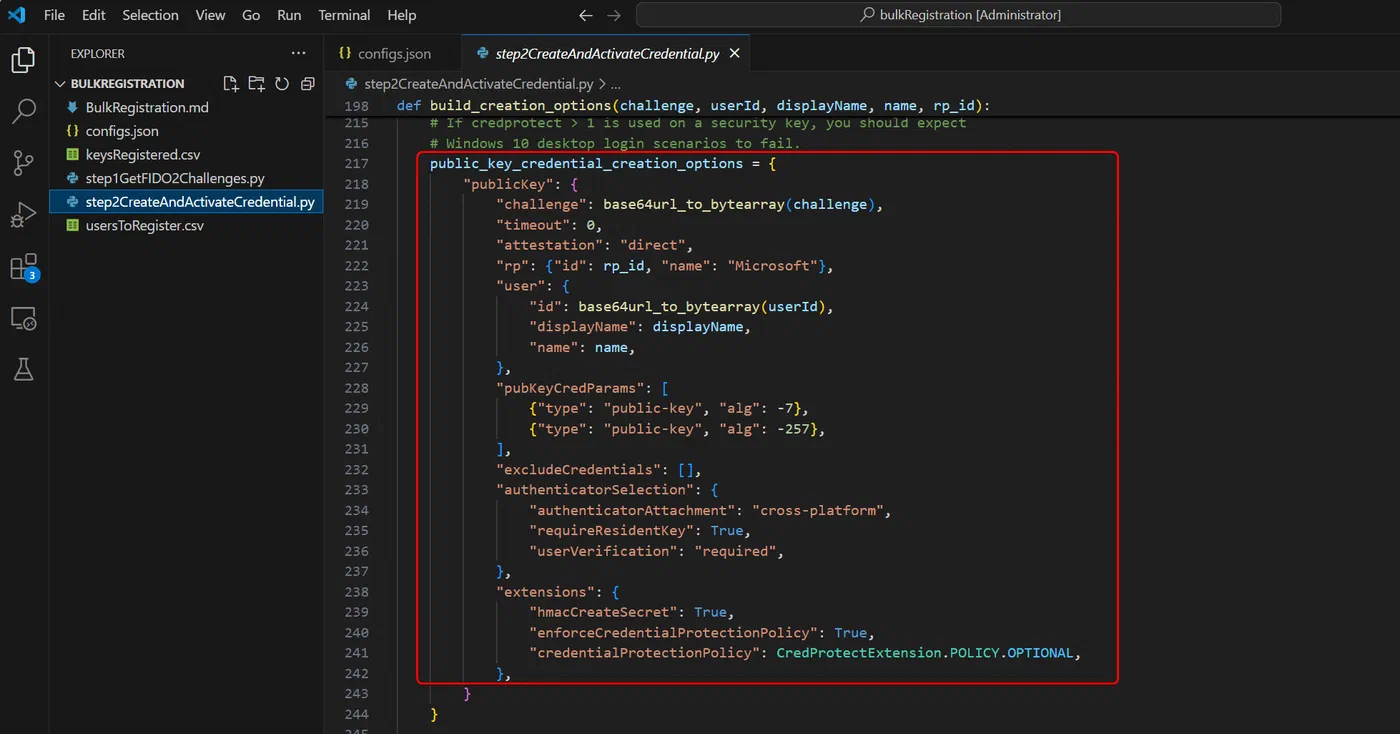Click CredProtectExtension.POLICY.OPTIONAL on line 241
The image size is (1400, 734).
[925, 653]
